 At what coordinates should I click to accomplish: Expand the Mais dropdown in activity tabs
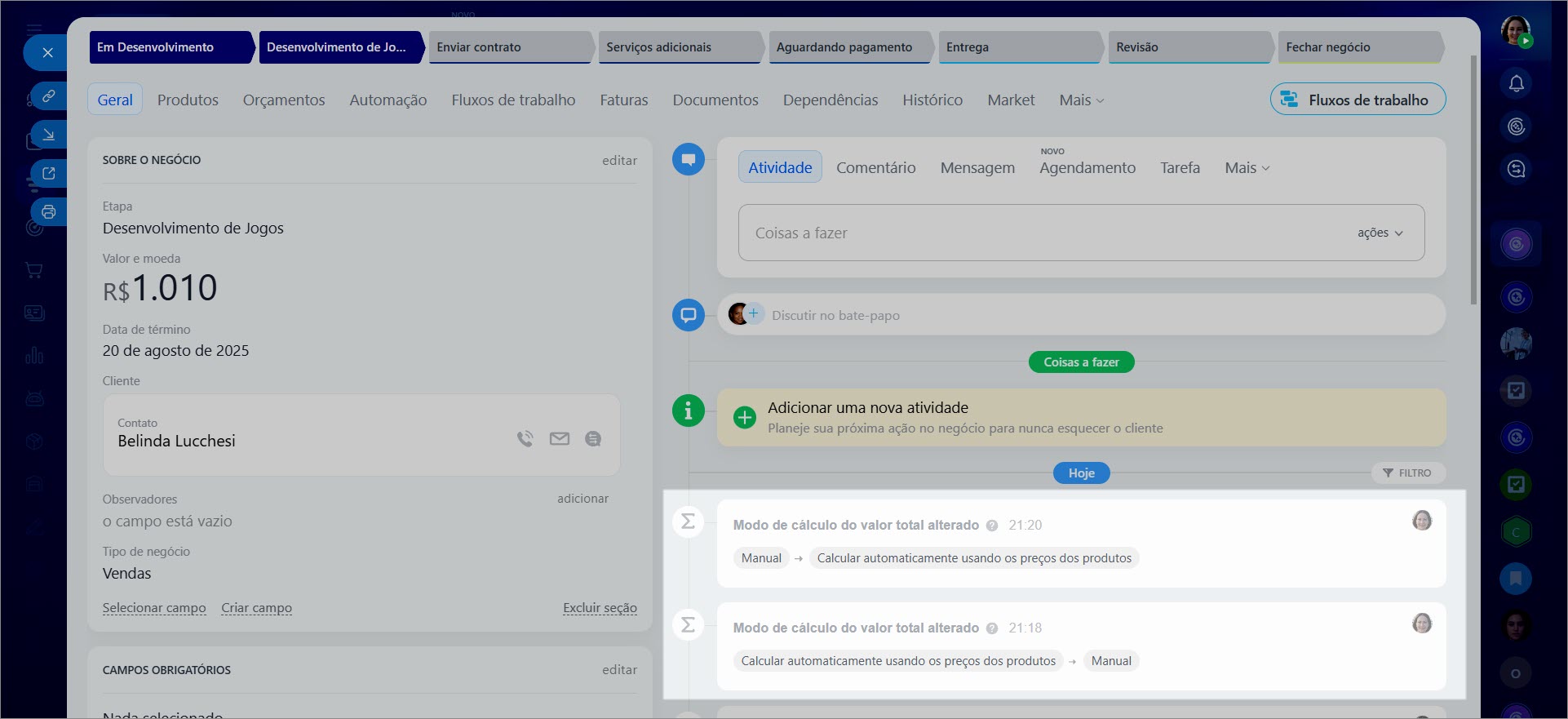[x=1247, y=168]
